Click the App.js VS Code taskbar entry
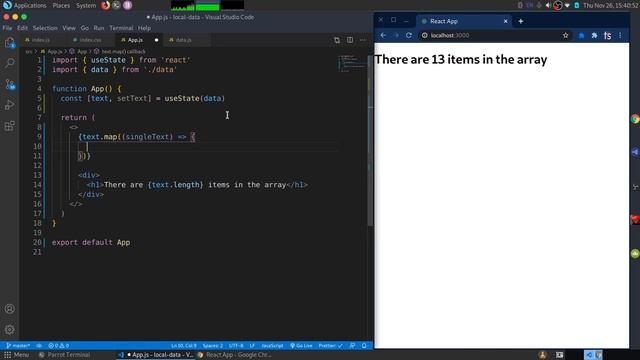640x360 pixels. point(156,355)
